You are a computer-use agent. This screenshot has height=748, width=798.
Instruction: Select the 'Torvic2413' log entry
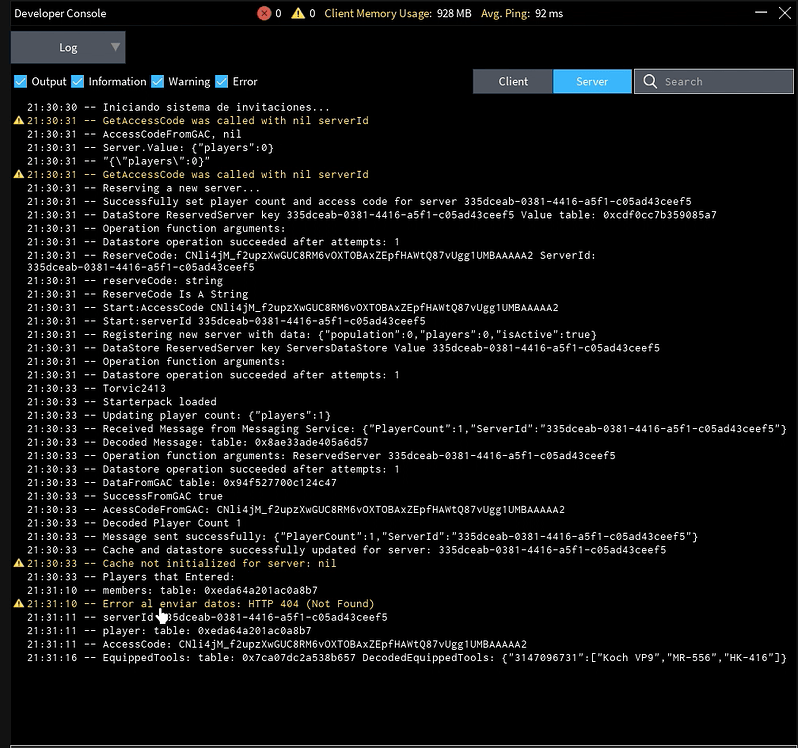coord(136,389)
